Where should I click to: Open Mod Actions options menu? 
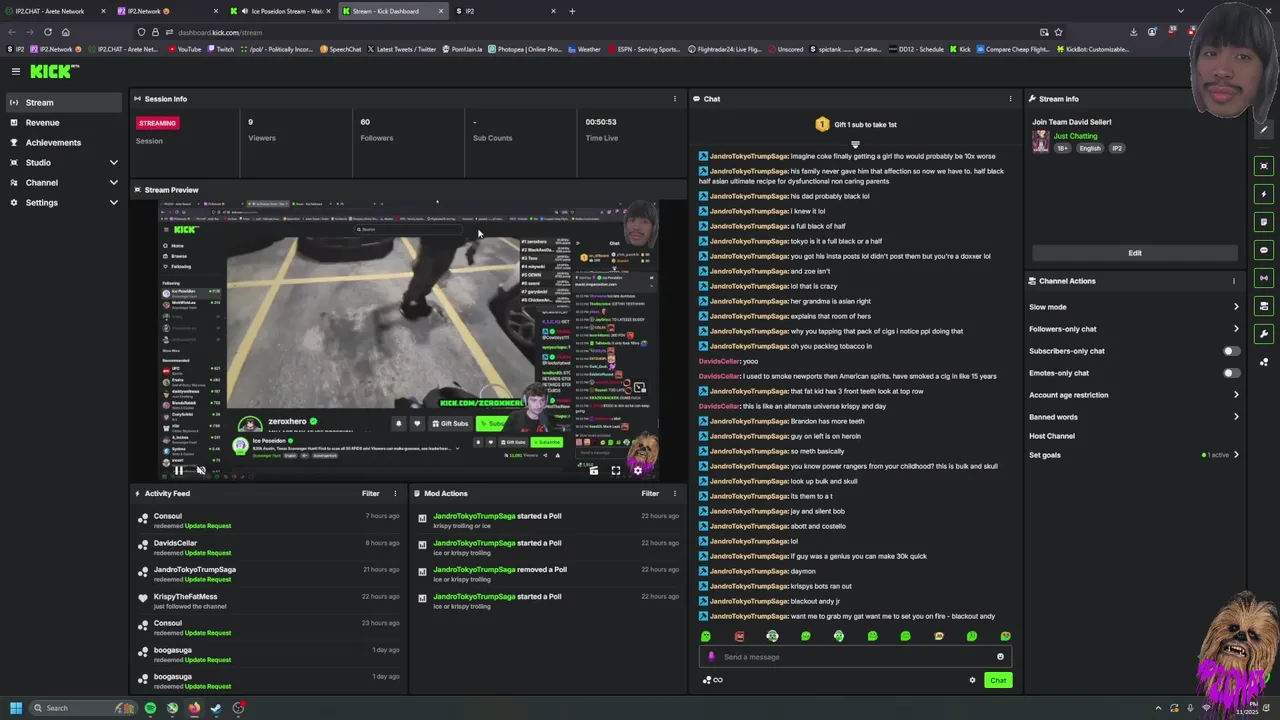(x=674, y=493)
